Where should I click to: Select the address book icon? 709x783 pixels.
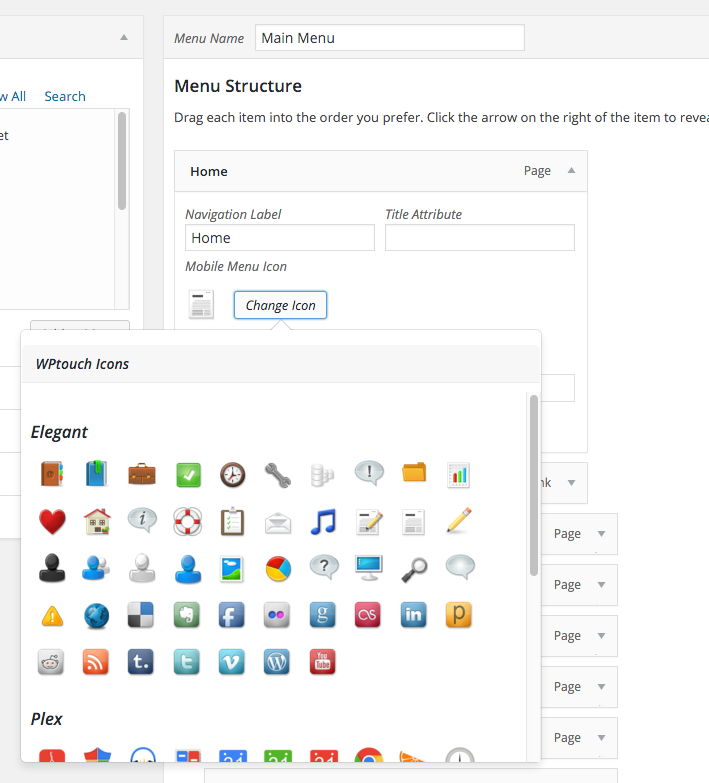pyautogui.click(x=52, y=474)
